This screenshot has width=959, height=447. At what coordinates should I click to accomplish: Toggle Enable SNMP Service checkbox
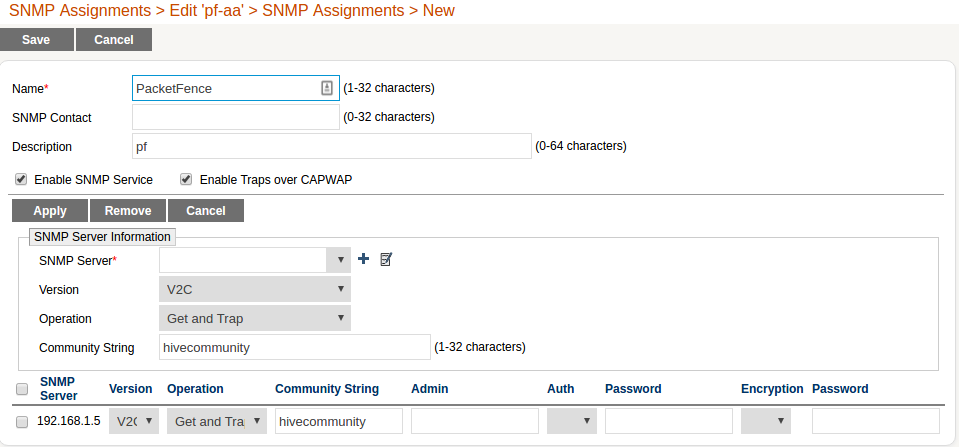[x=21, y=180]
